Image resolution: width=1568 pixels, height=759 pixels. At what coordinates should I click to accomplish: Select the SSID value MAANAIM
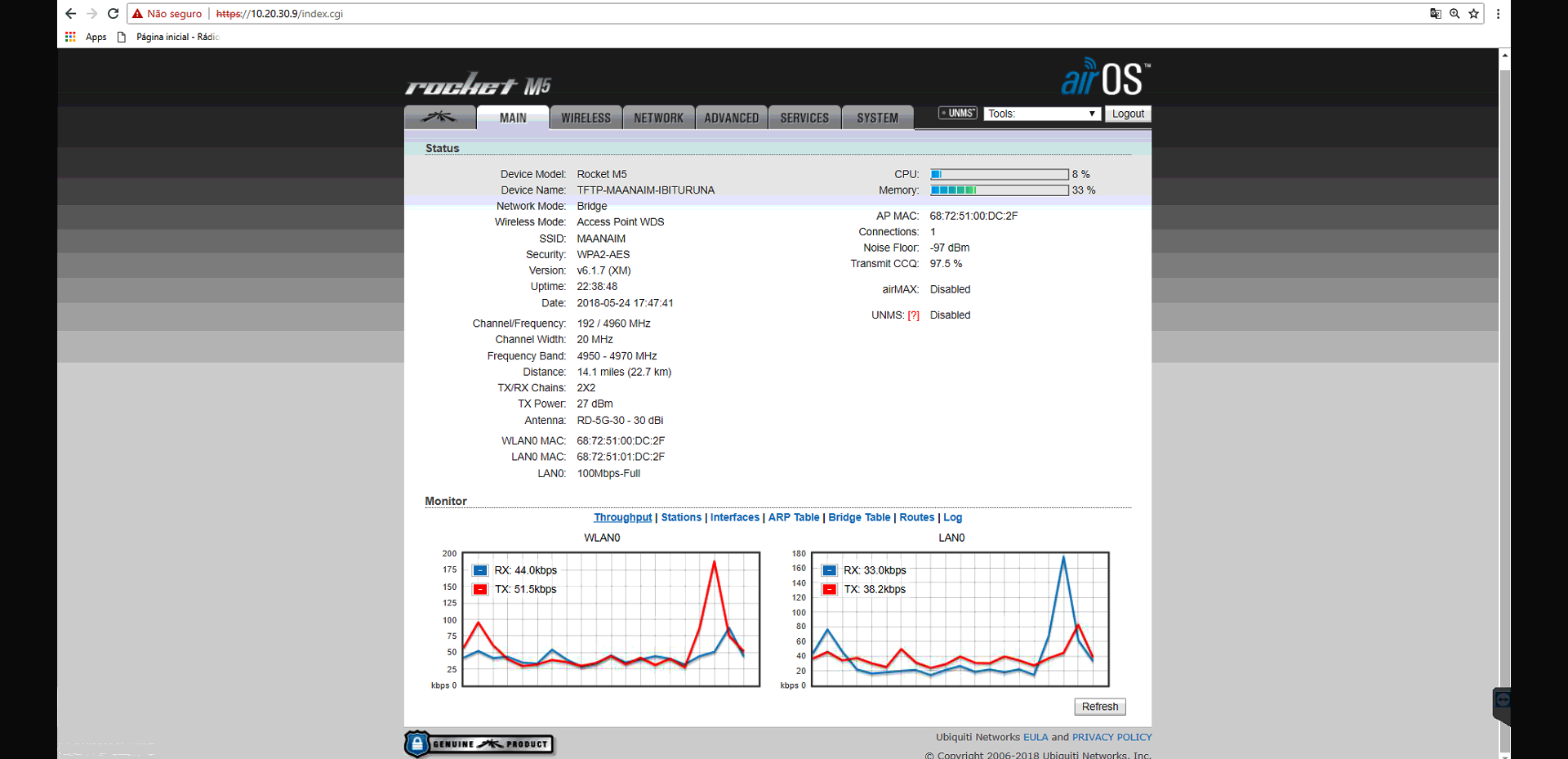click(x=601, y=239)
